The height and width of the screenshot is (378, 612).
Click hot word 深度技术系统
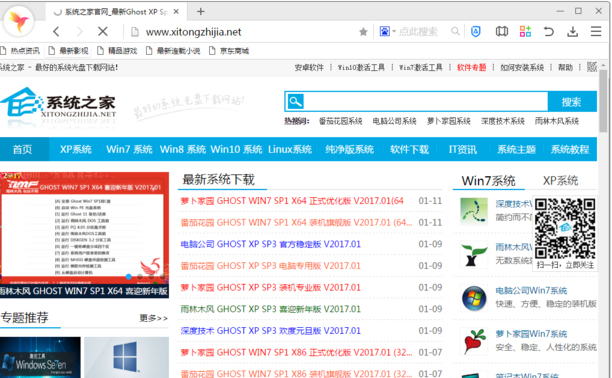pyautogui.click(x=503, y=121)
